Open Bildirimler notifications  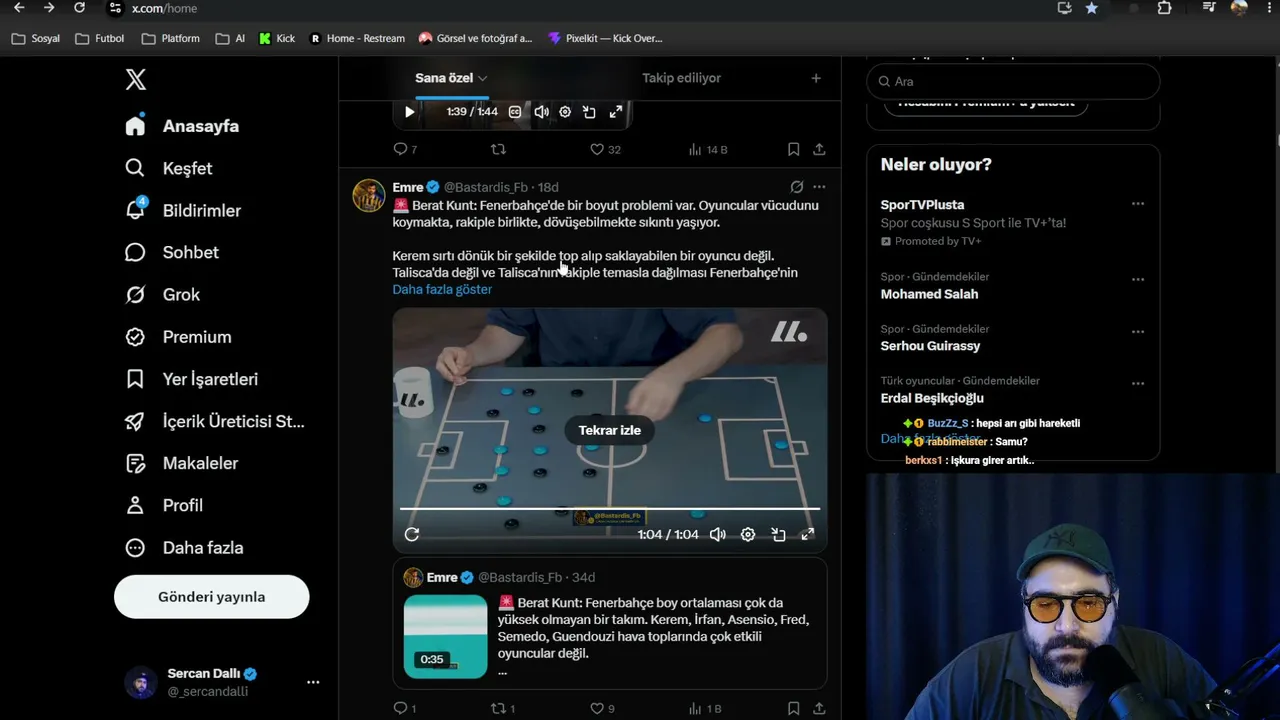point(182,210)
